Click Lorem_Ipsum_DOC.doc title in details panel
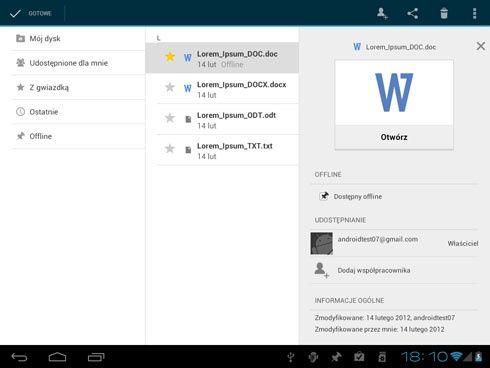The width and height of the screenshot is (490, 368). [x=401, y=47]
